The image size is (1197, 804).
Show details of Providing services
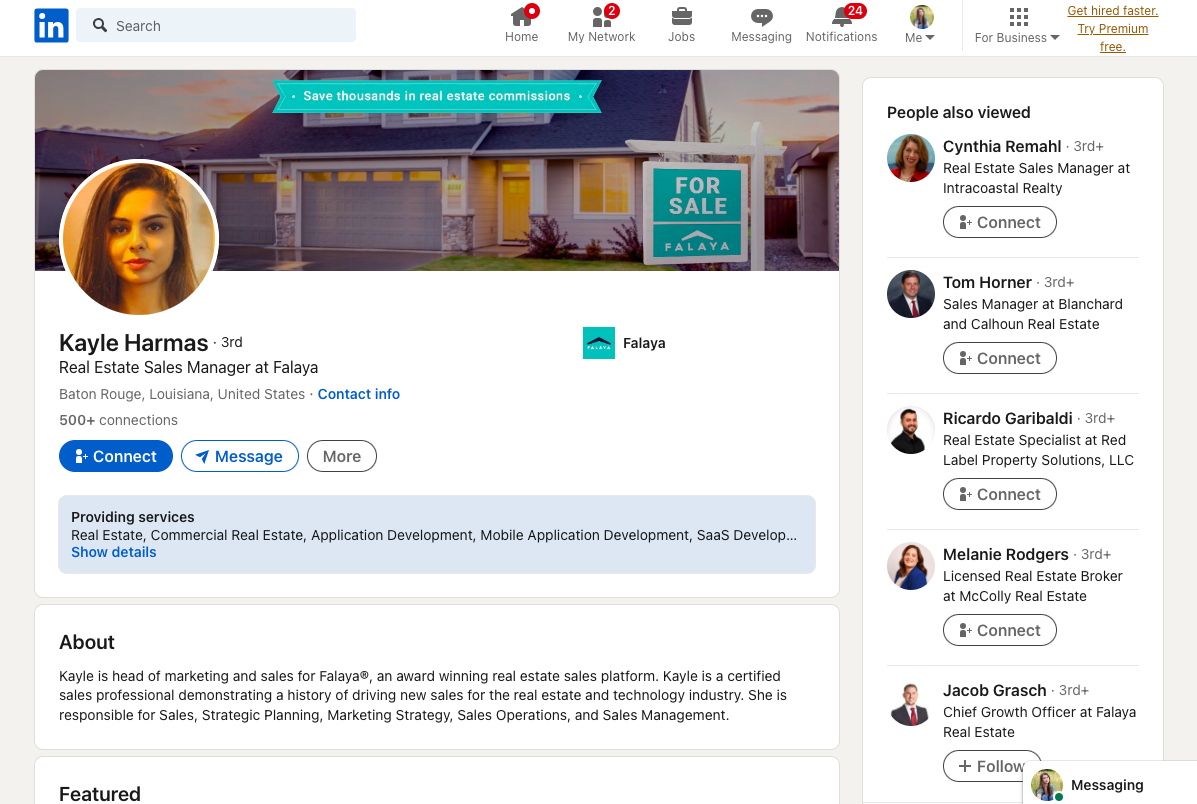click(114, 552)
